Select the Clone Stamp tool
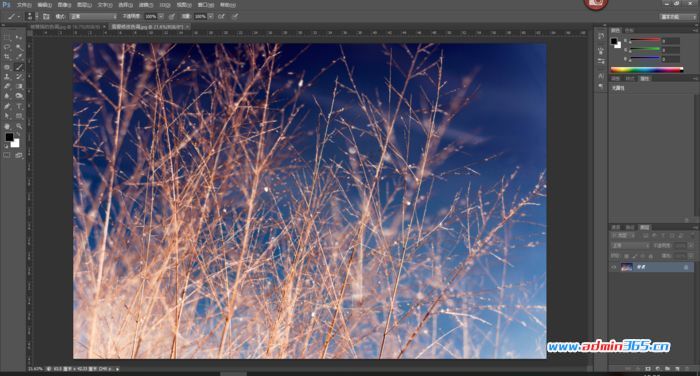Viewport: 700px width, 376px height. coord(7,77)
